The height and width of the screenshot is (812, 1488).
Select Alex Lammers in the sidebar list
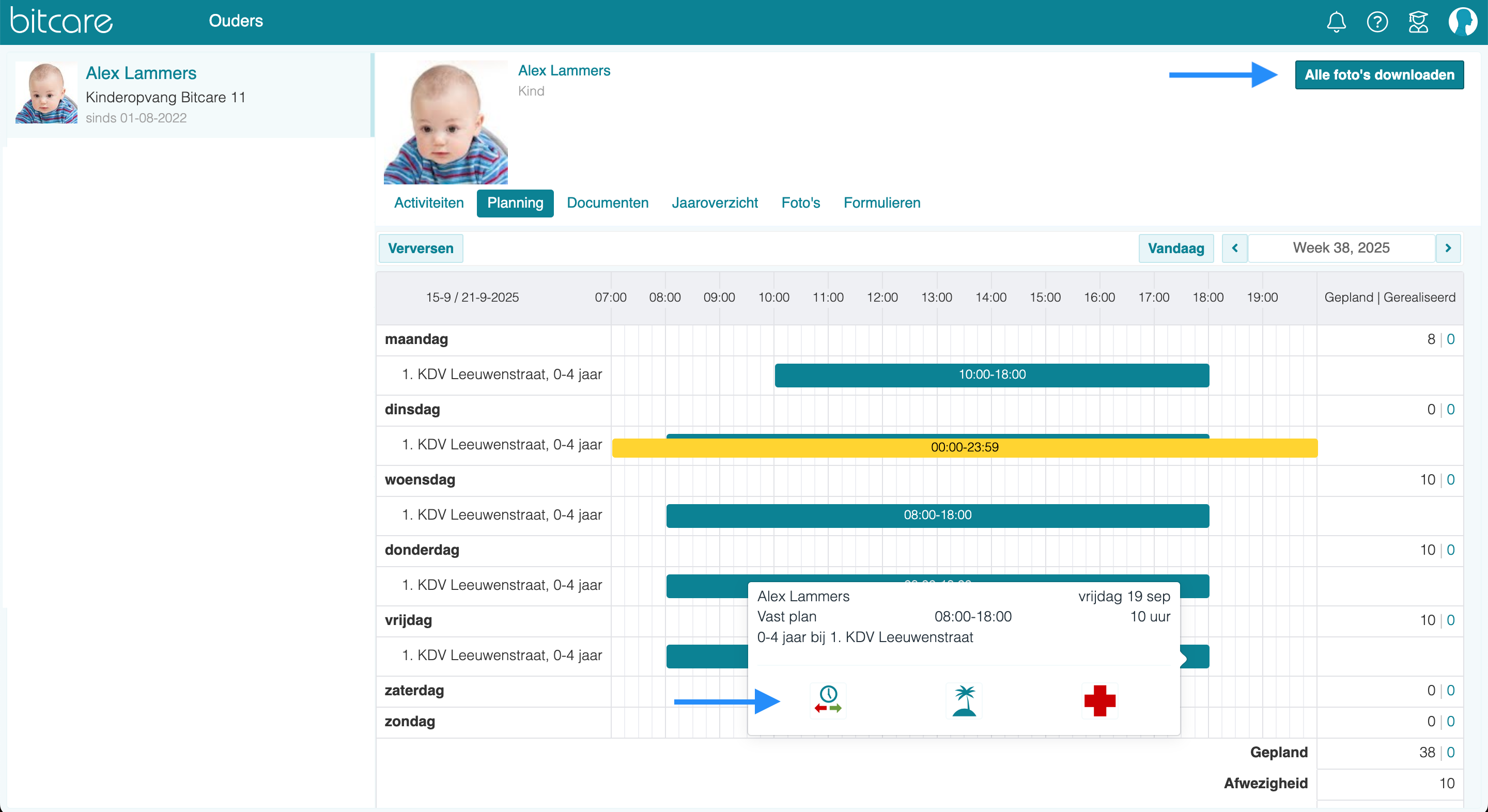141,73
